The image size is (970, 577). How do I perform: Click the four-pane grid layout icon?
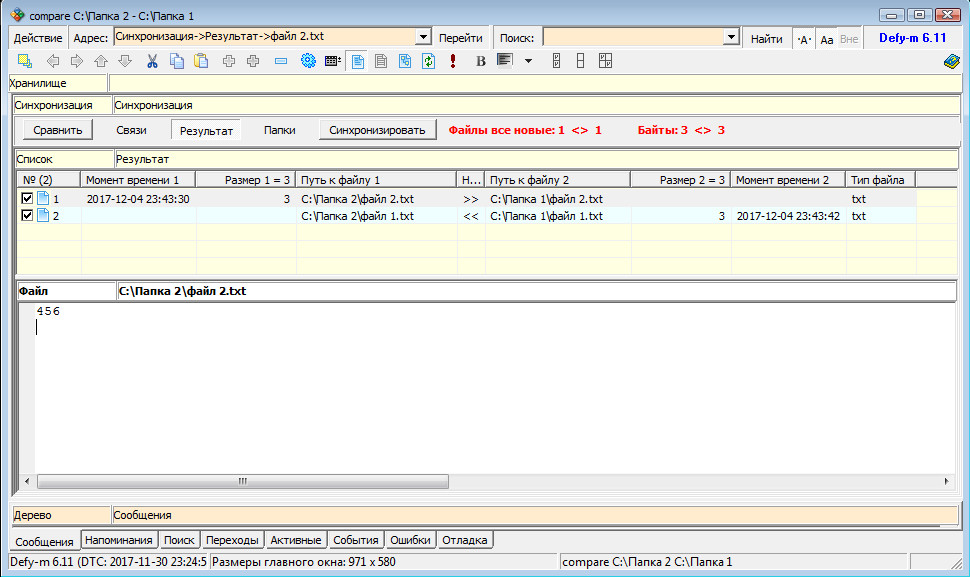click(606, 61)
